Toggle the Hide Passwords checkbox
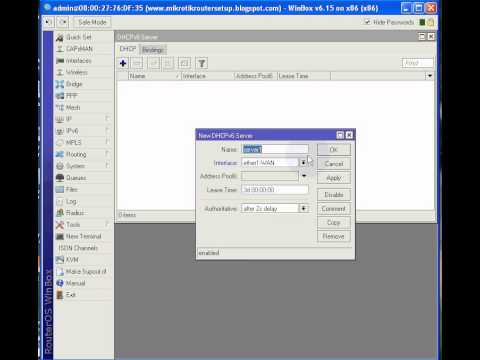The image size is (480, 360). [x=367, y=22]
